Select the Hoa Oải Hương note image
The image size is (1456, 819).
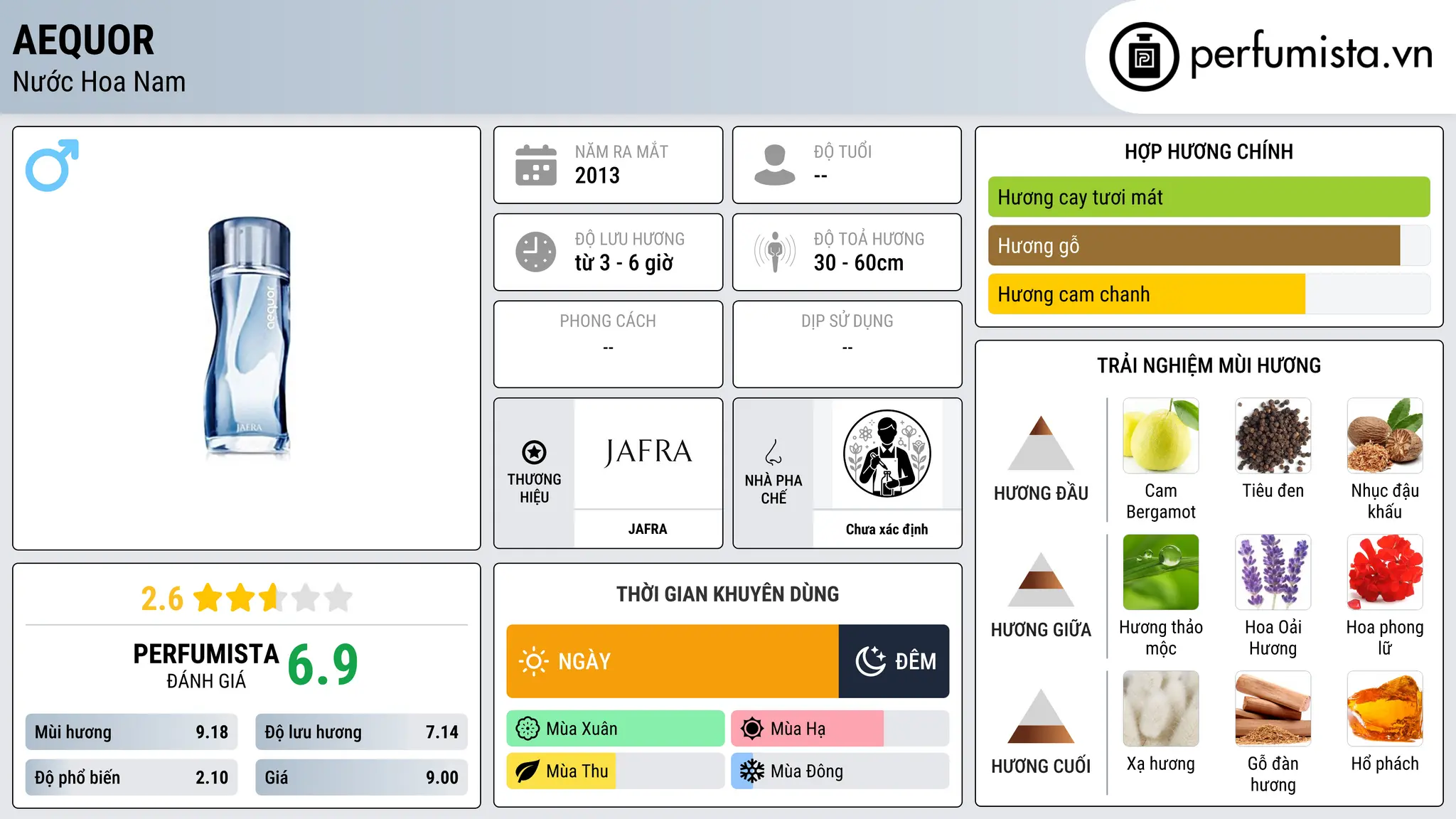coord(1273,572)
